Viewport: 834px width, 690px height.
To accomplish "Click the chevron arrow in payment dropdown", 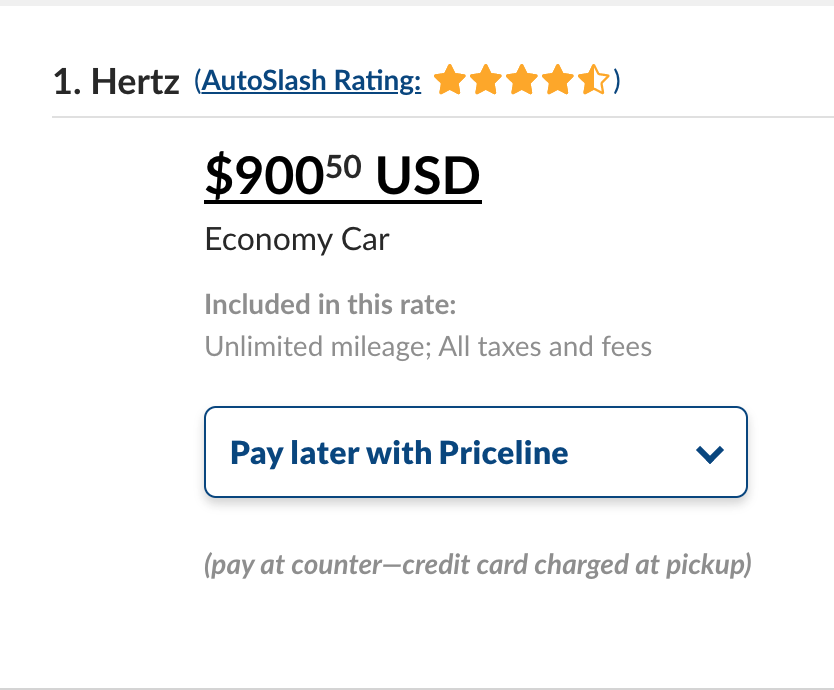I will click(x=709, y=454).
